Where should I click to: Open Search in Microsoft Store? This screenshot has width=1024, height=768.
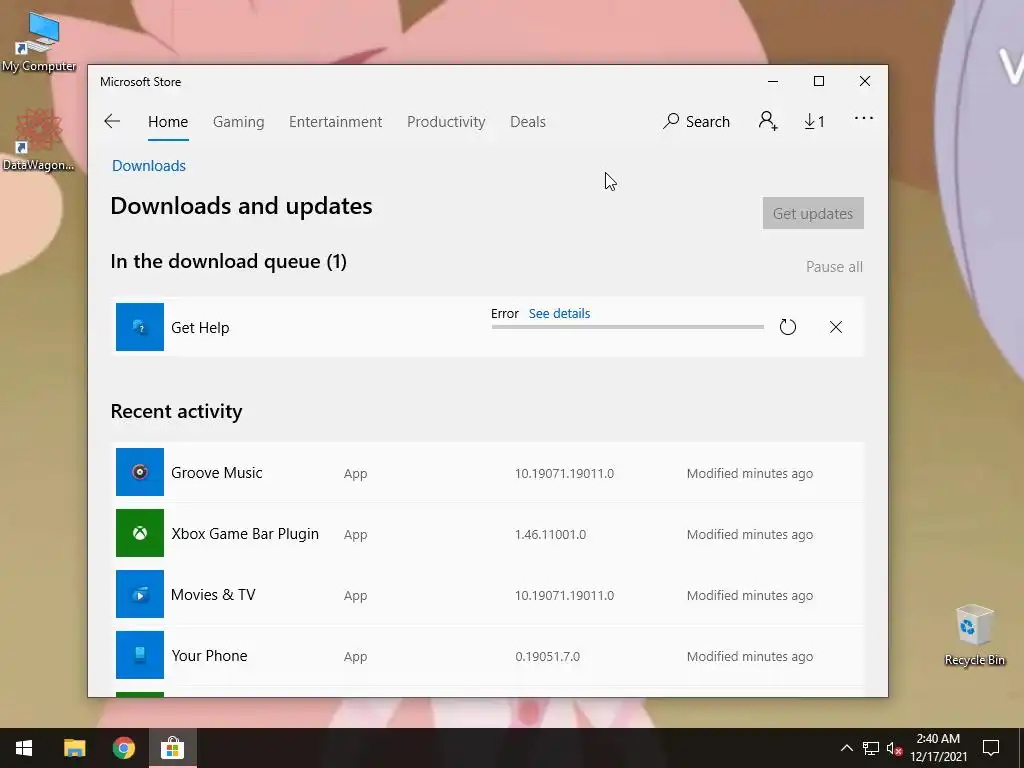(x=696, y=121)
